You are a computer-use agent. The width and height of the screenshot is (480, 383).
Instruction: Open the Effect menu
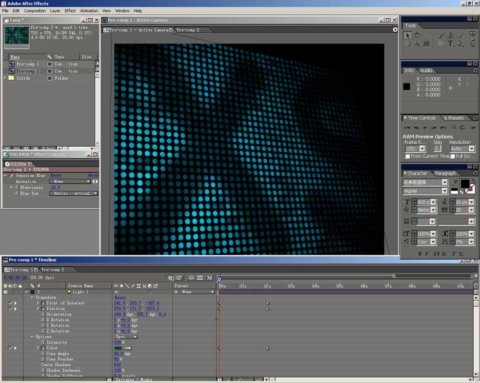[x=70, y=11]
